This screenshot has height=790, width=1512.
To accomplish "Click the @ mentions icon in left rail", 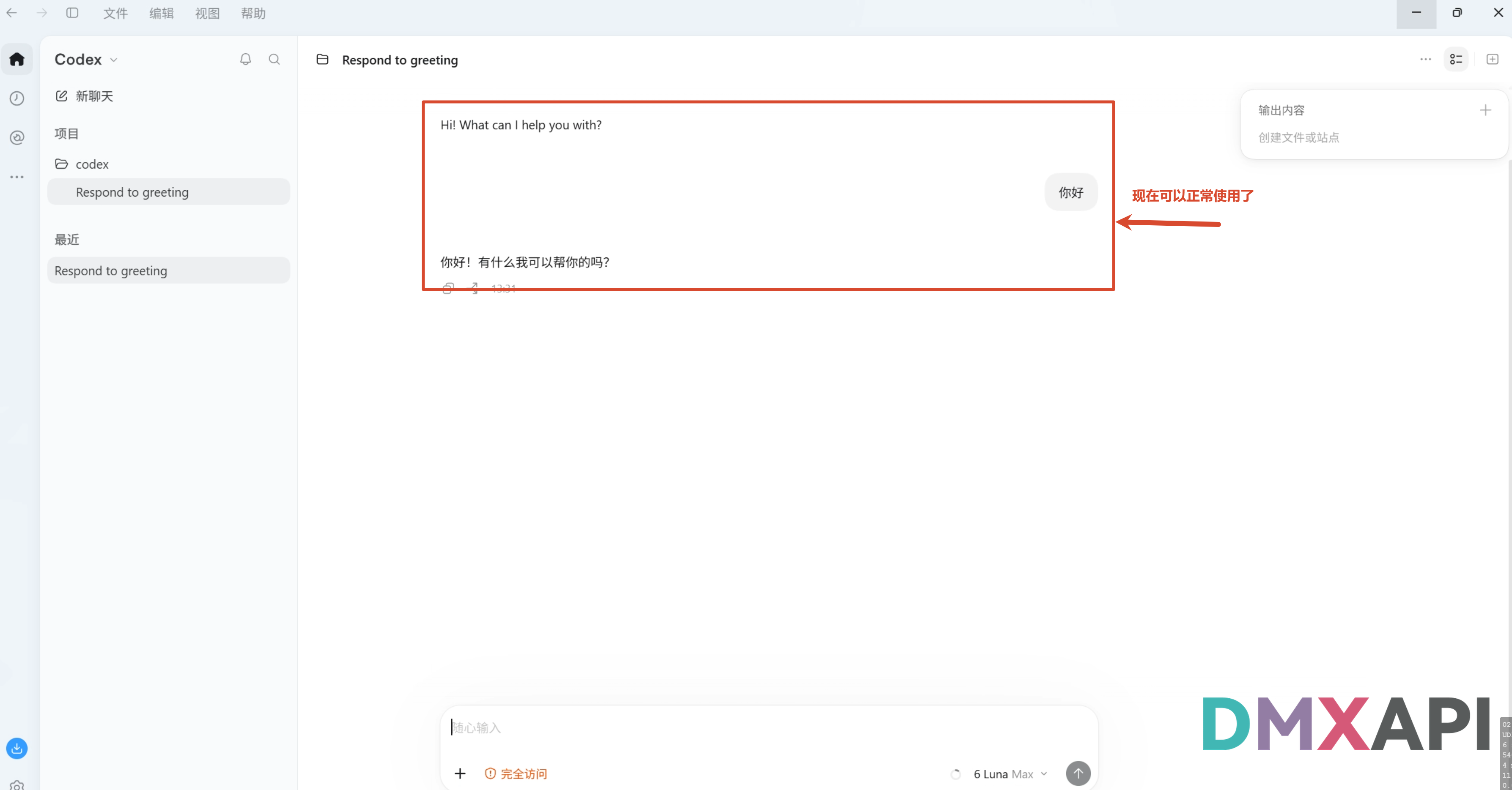I will point(17,137).
